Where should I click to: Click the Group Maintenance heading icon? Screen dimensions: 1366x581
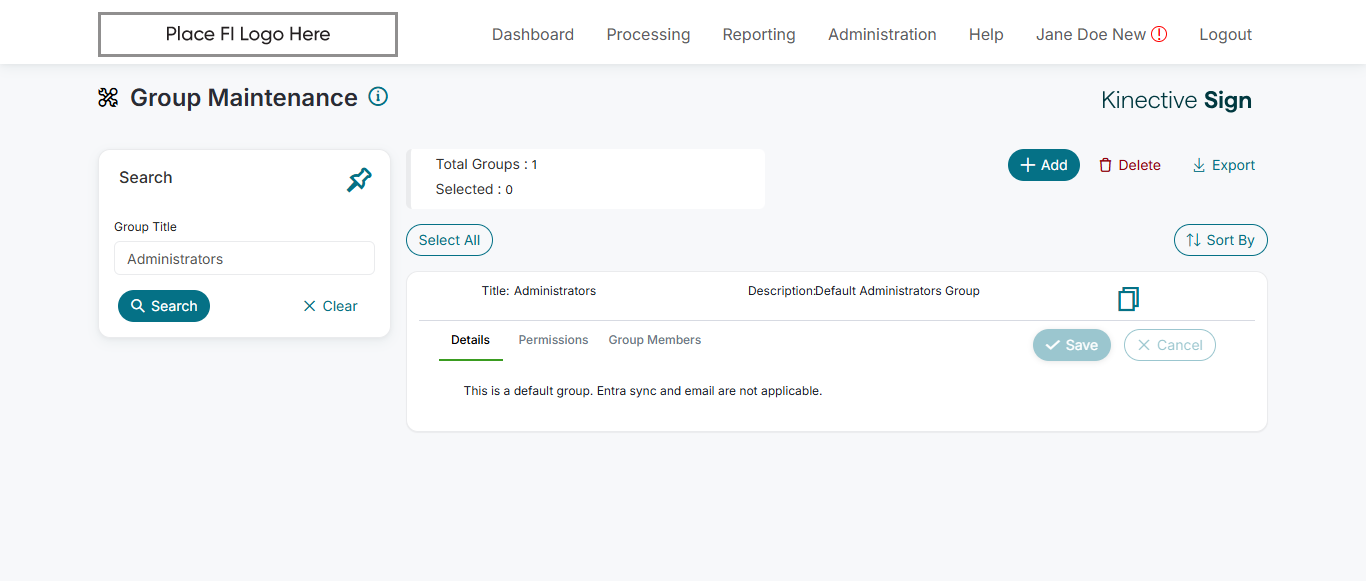(x=108, y=98)
